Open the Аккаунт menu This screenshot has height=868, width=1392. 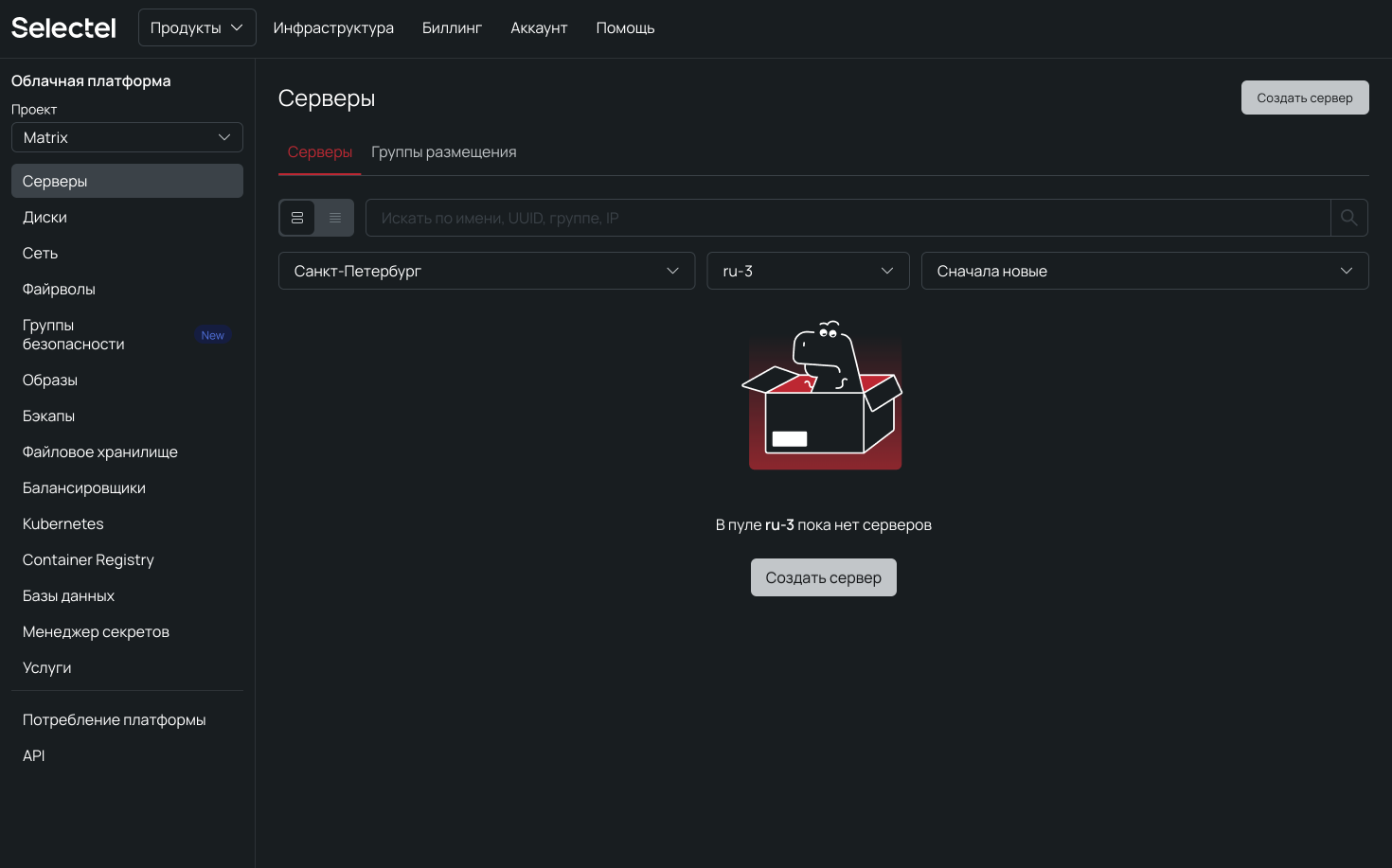539,27
